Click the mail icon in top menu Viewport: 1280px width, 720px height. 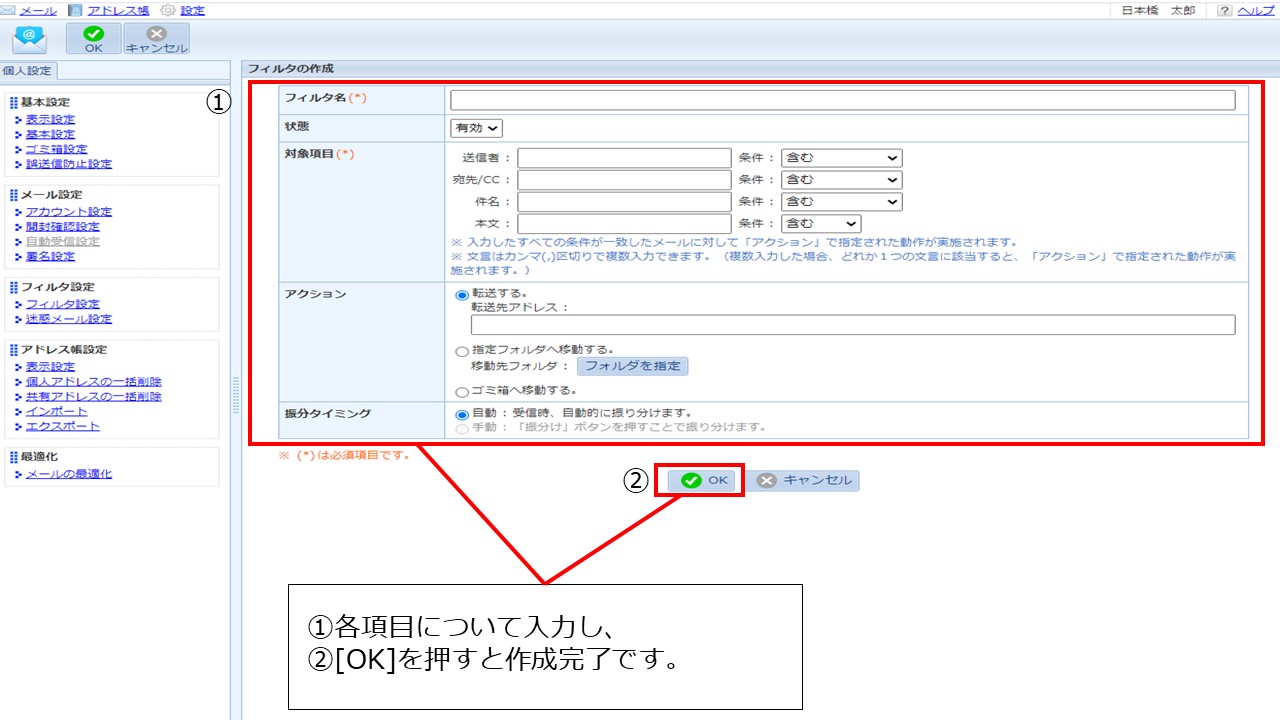pos(10,10)
